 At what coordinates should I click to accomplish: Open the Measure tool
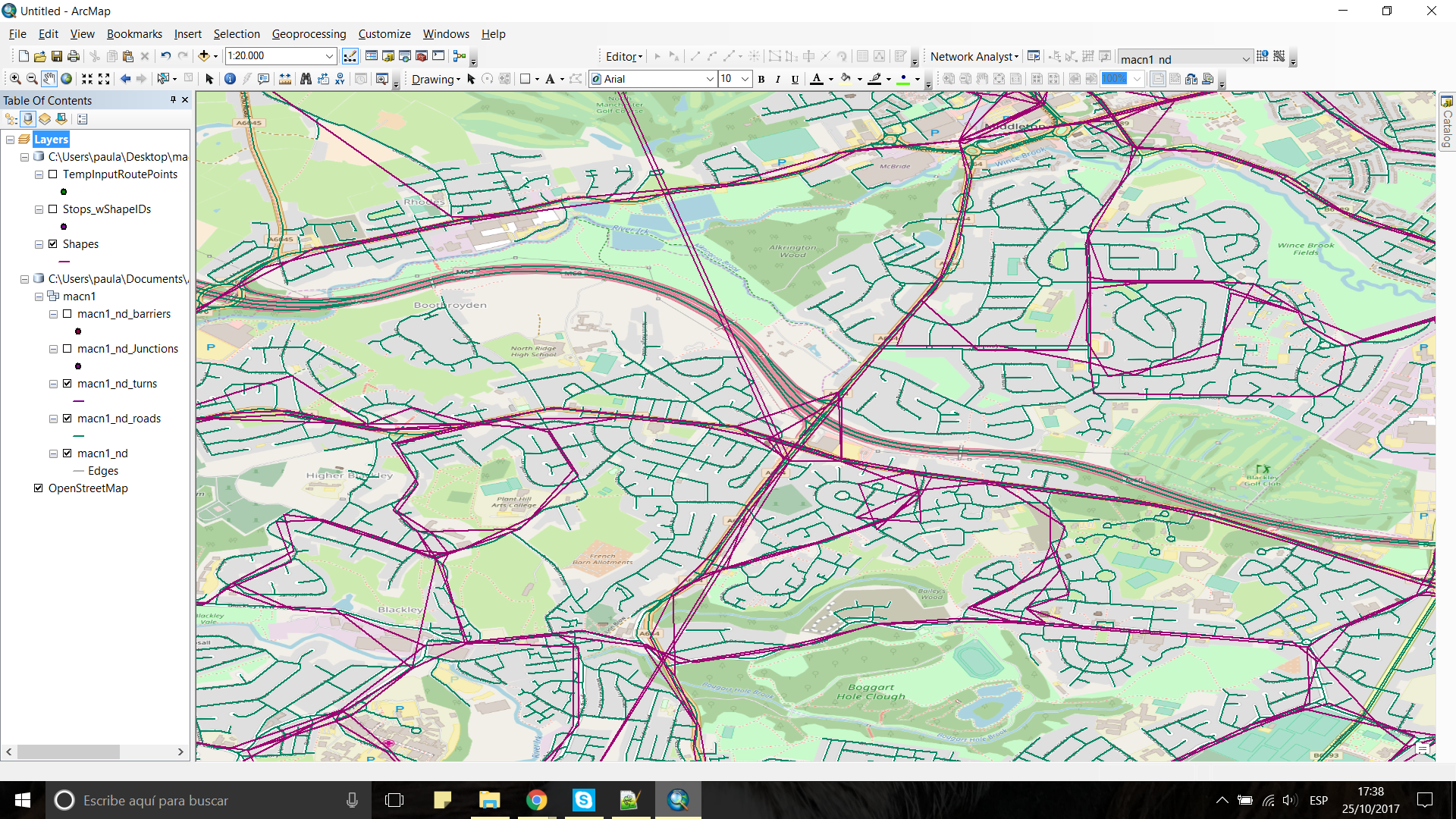[x=285, y=79]
